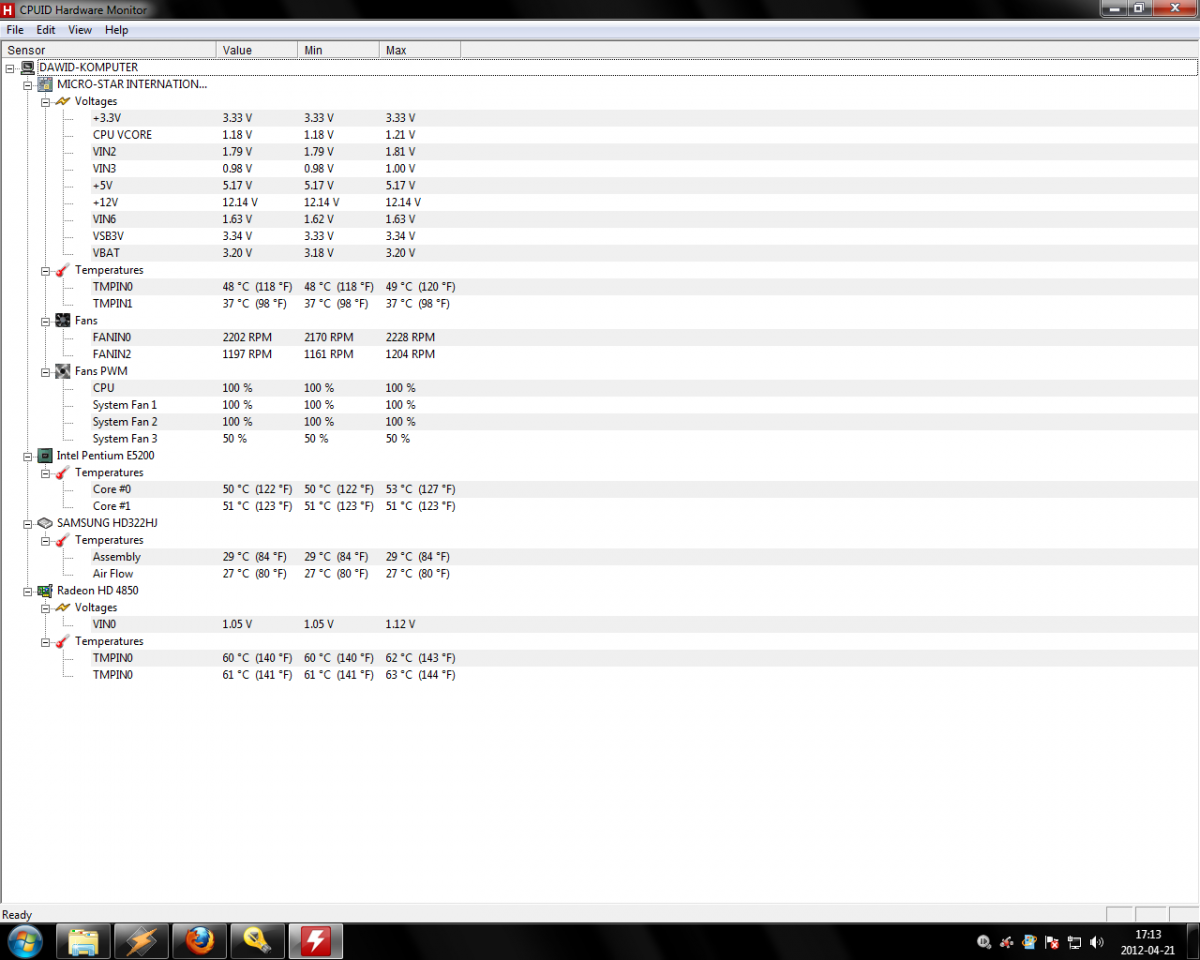
Task: Collapse the MICRO-STAR INTERNATIONAL tree node
Action: (x=27, y=84)
